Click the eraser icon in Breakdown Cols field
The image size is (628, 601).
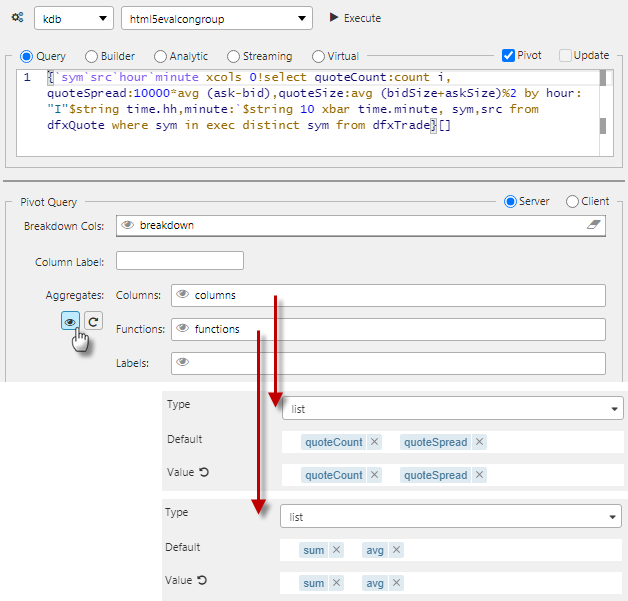coord(595,226)
